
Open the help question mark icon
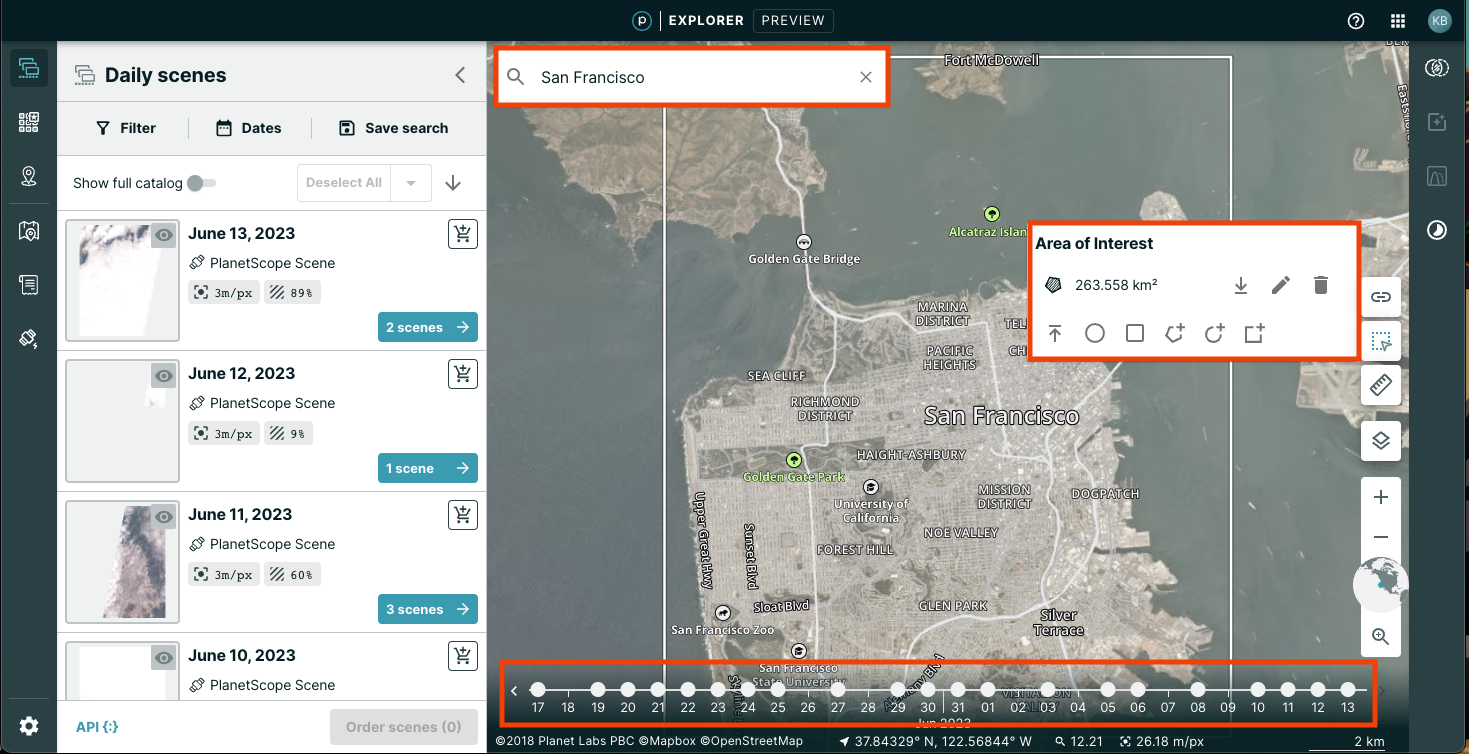[x=1356, y=21]
